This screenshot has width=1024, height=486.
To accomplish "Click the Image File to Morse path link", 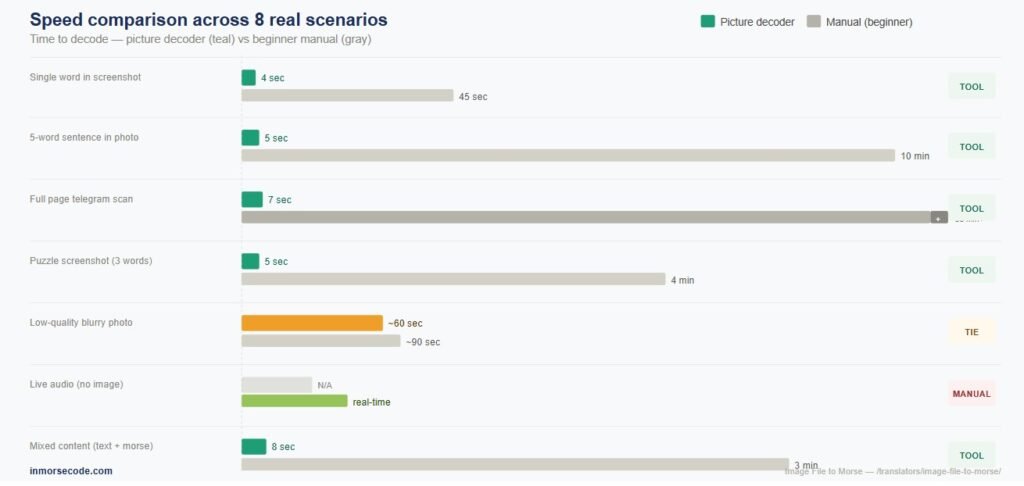I will coord(893,471).
